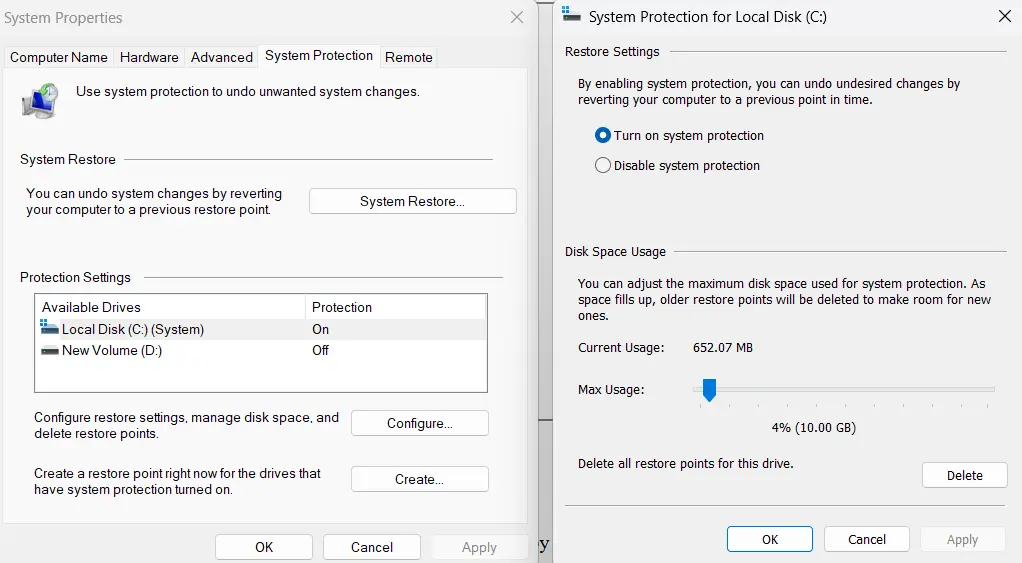Select Turn on system protection radio
Screen dimensions: 1022x563
pos(603,136)
